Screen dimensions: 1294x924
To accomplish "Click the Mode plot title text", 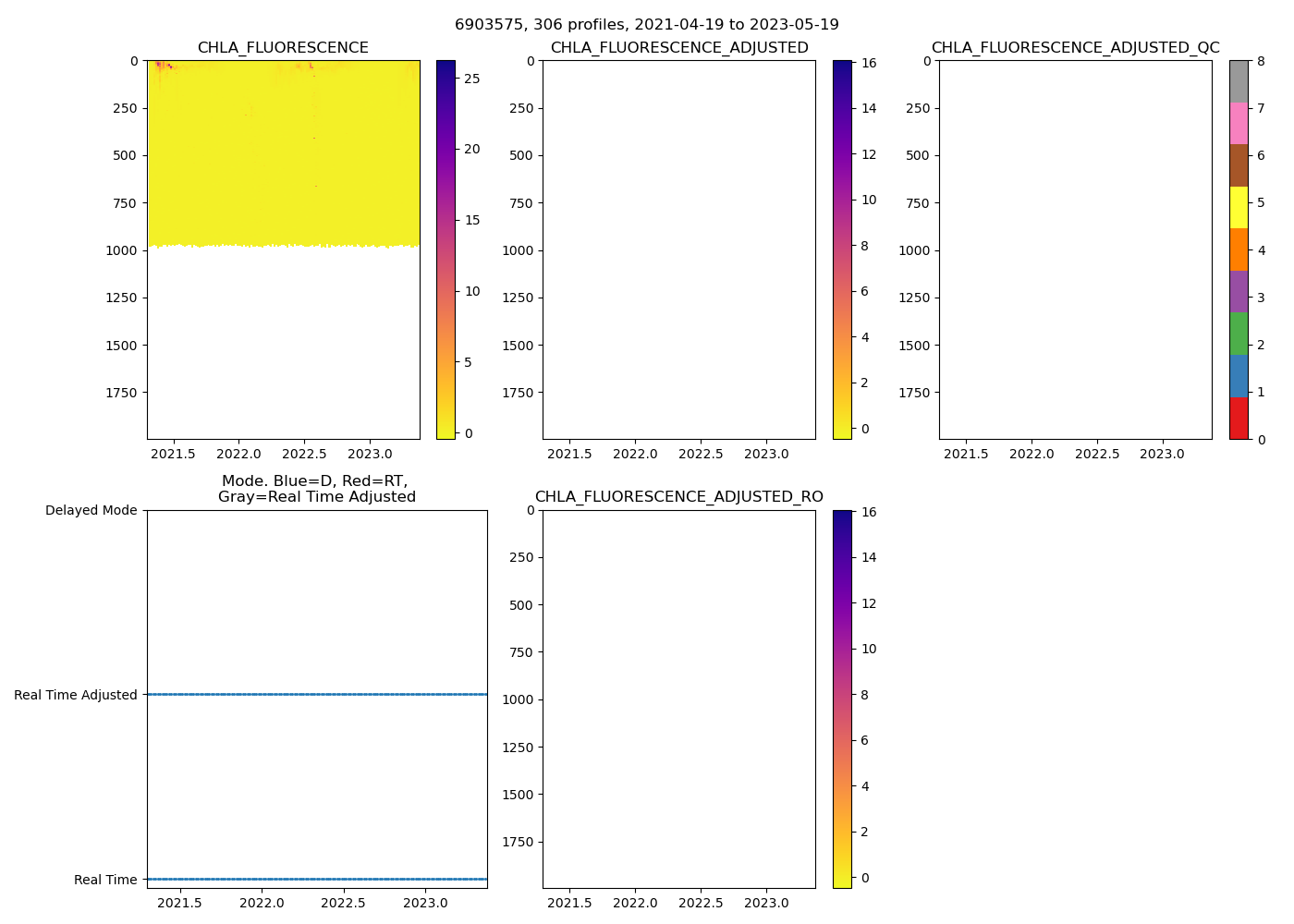I will tap(317, 489).
